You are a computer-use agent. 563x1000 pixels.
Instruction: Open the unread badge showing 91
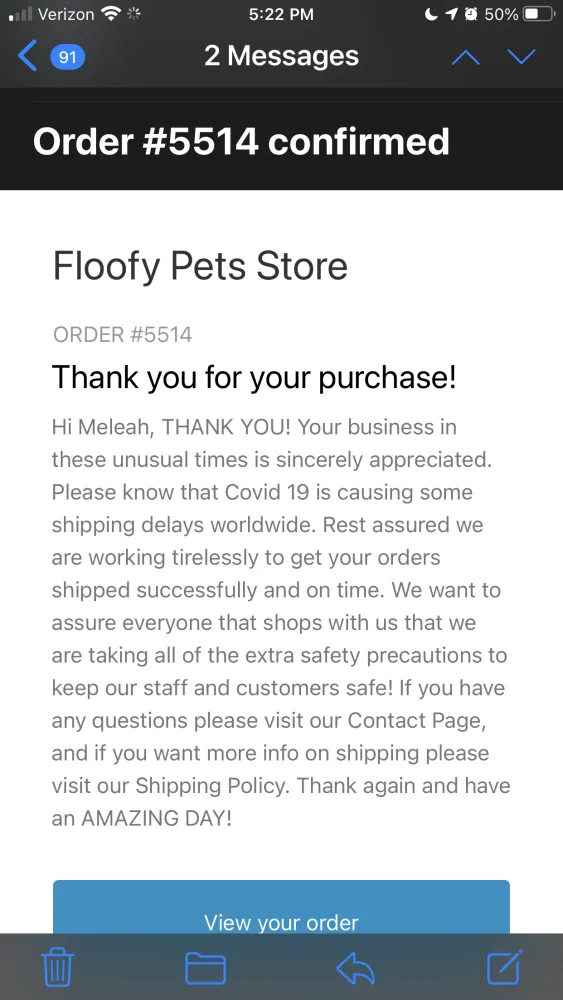coord(68,57)
